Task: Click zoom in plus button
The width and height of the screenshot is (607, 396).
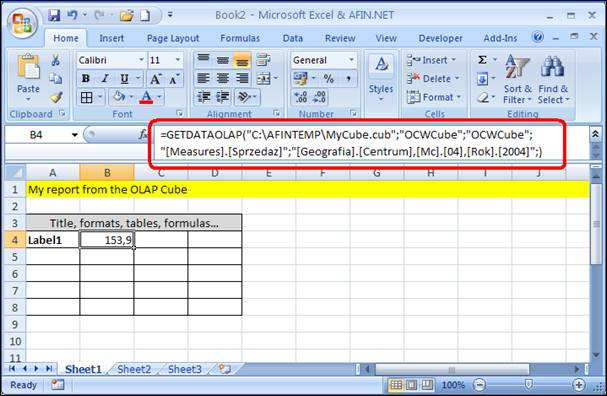Action: (578, 385)
